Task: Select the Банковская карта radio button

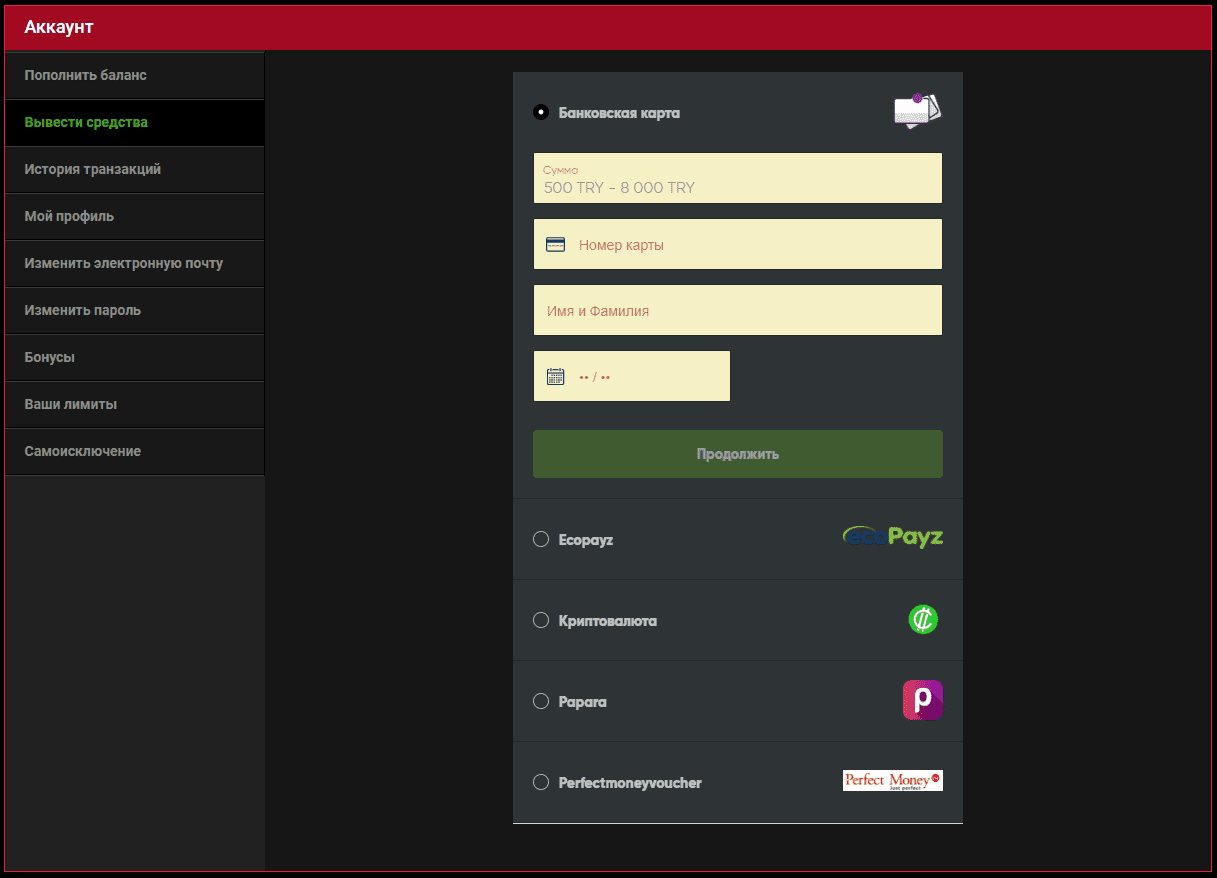Action: (541, 113)
